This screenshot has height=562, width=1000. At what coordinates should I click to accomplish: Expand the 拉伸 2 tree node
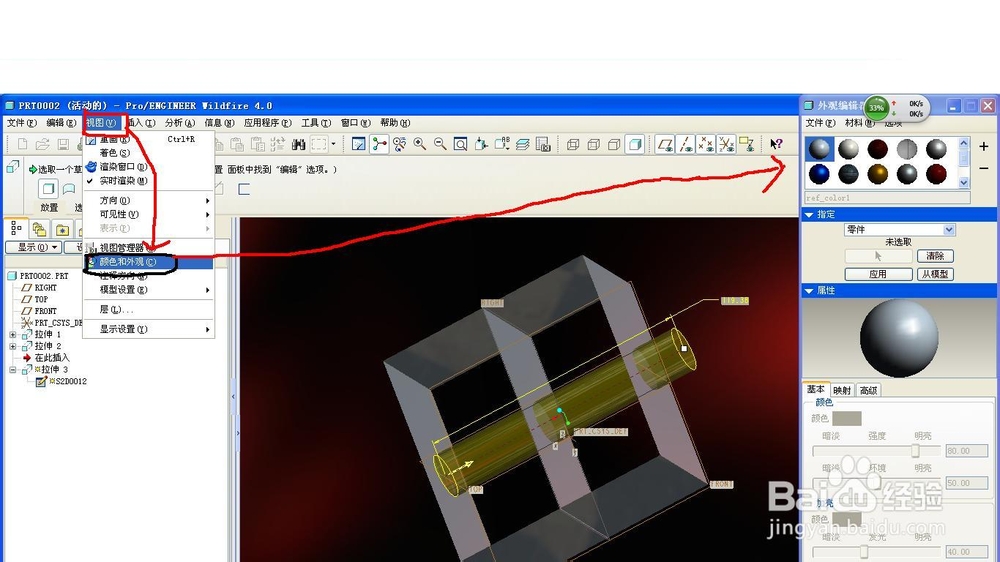pos(13,346)
